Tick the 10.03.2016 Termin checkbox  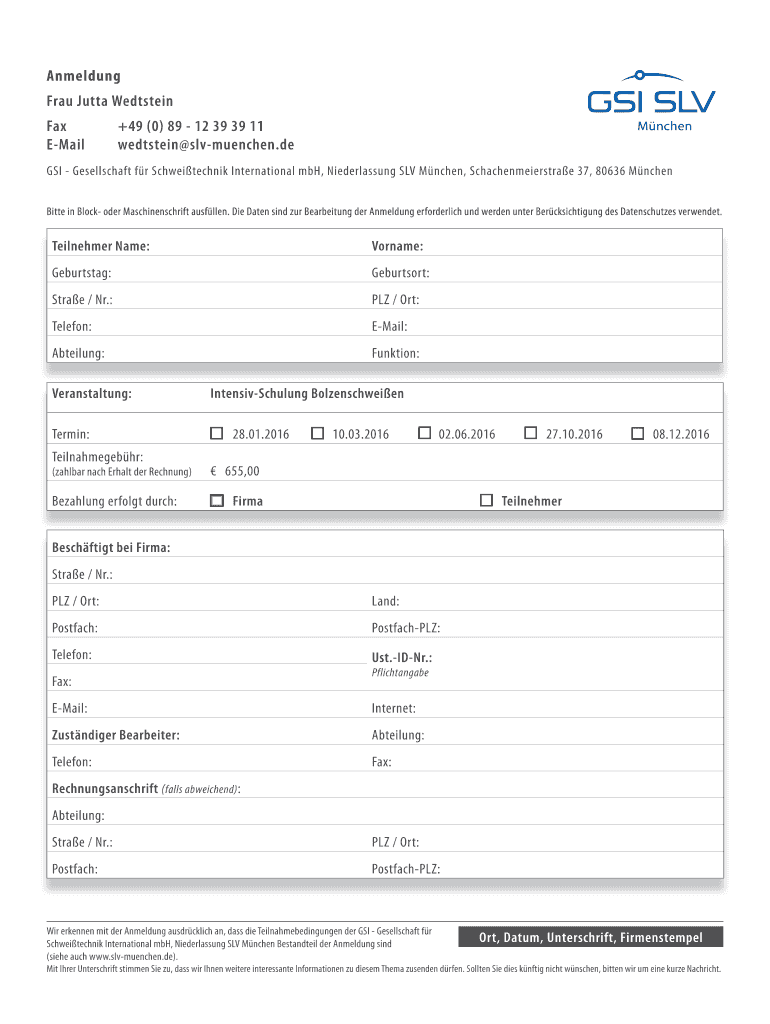click(318, 433)
